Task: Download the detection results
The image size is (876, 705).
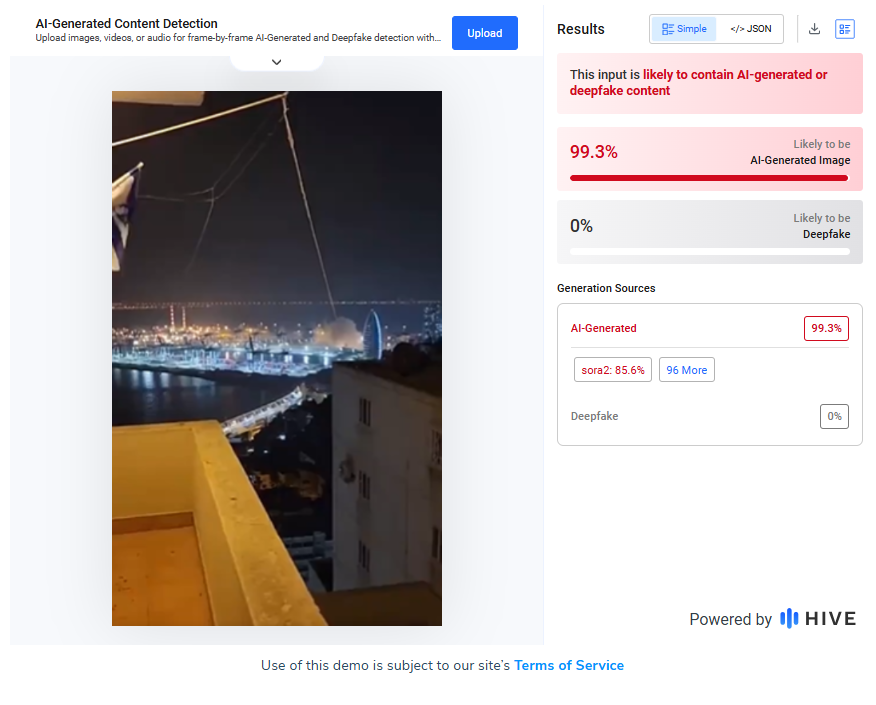Action: pyautogui.click(x=814, y=29)
